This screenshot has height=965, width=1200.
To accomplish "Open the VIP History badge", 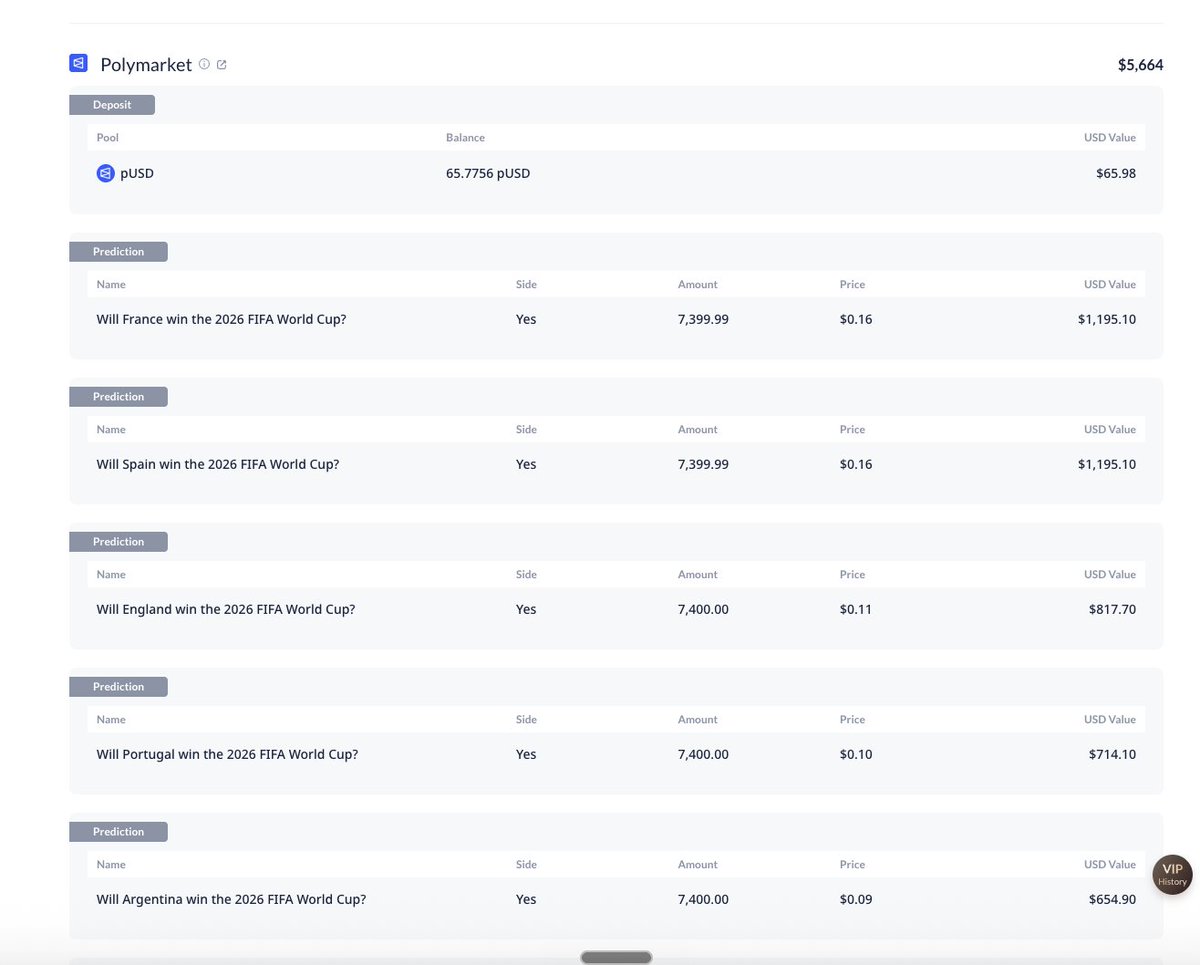I will (1172, 875).
